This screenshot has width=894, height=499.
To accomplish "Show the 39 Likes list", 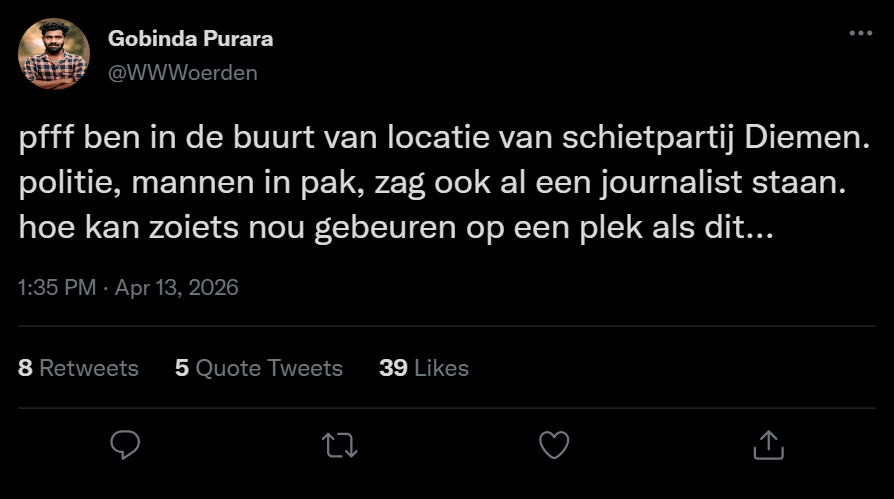I will (x=424, y=368).
